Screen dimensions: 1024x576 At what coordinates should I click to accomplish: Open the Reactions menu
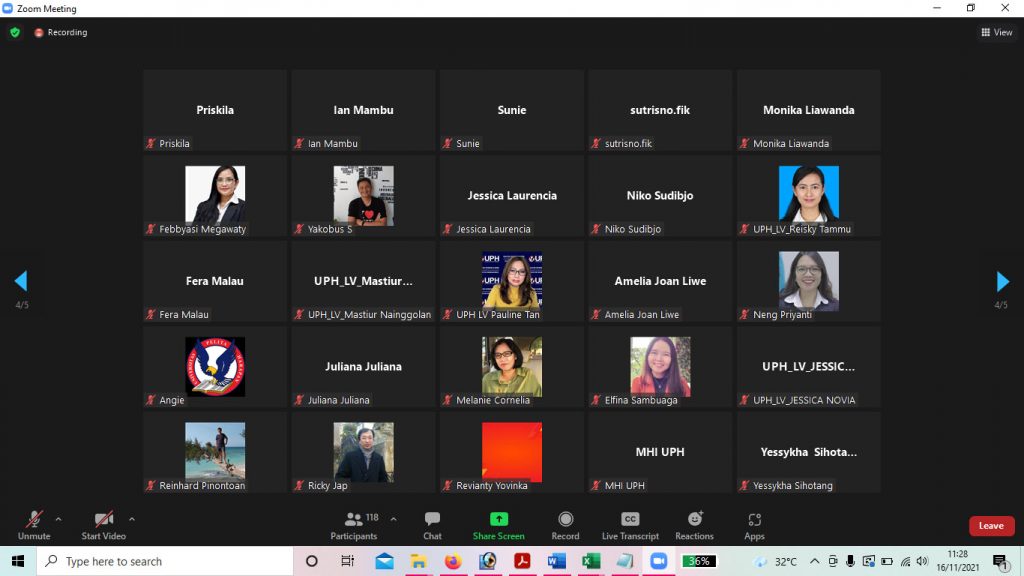pyautogui.click(x=694, y=524)
